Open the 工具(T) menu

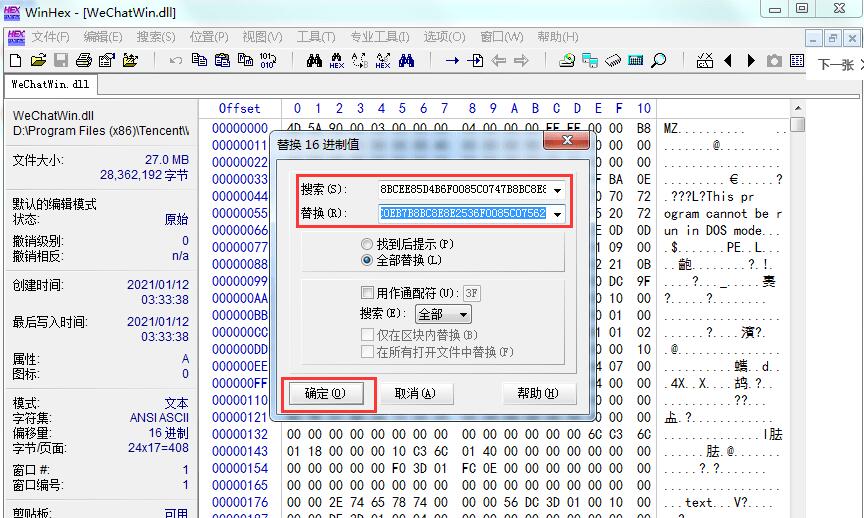[316, 37]
